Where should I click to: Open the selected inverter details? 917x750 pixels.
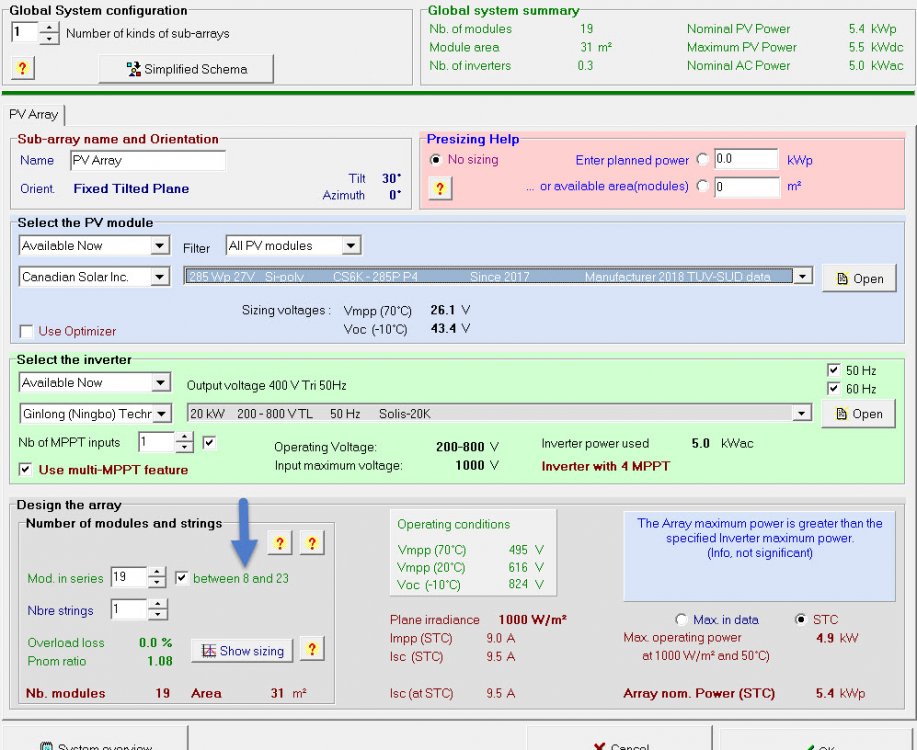(858, 413)
